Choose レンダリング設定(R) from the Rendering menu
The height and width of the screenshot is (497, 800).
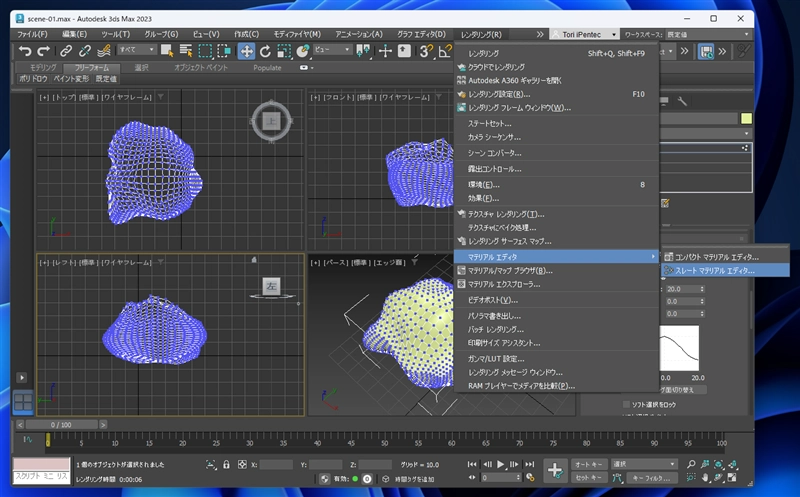click(x=556, y=94)
